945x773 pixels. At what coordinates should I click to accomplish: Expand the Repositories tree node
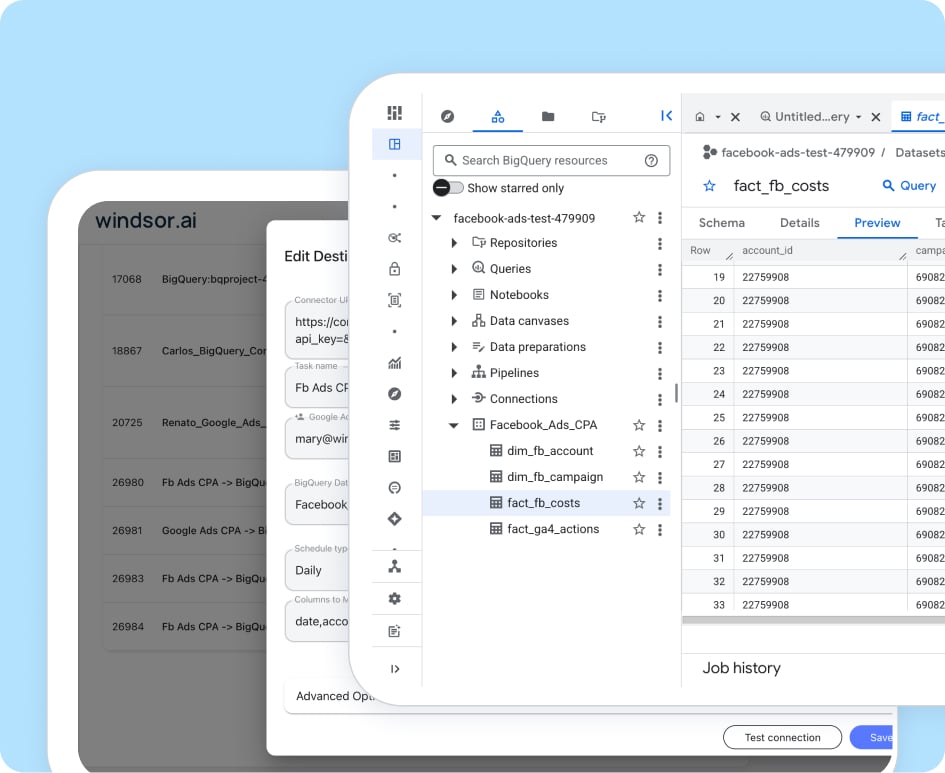[454, 243]
